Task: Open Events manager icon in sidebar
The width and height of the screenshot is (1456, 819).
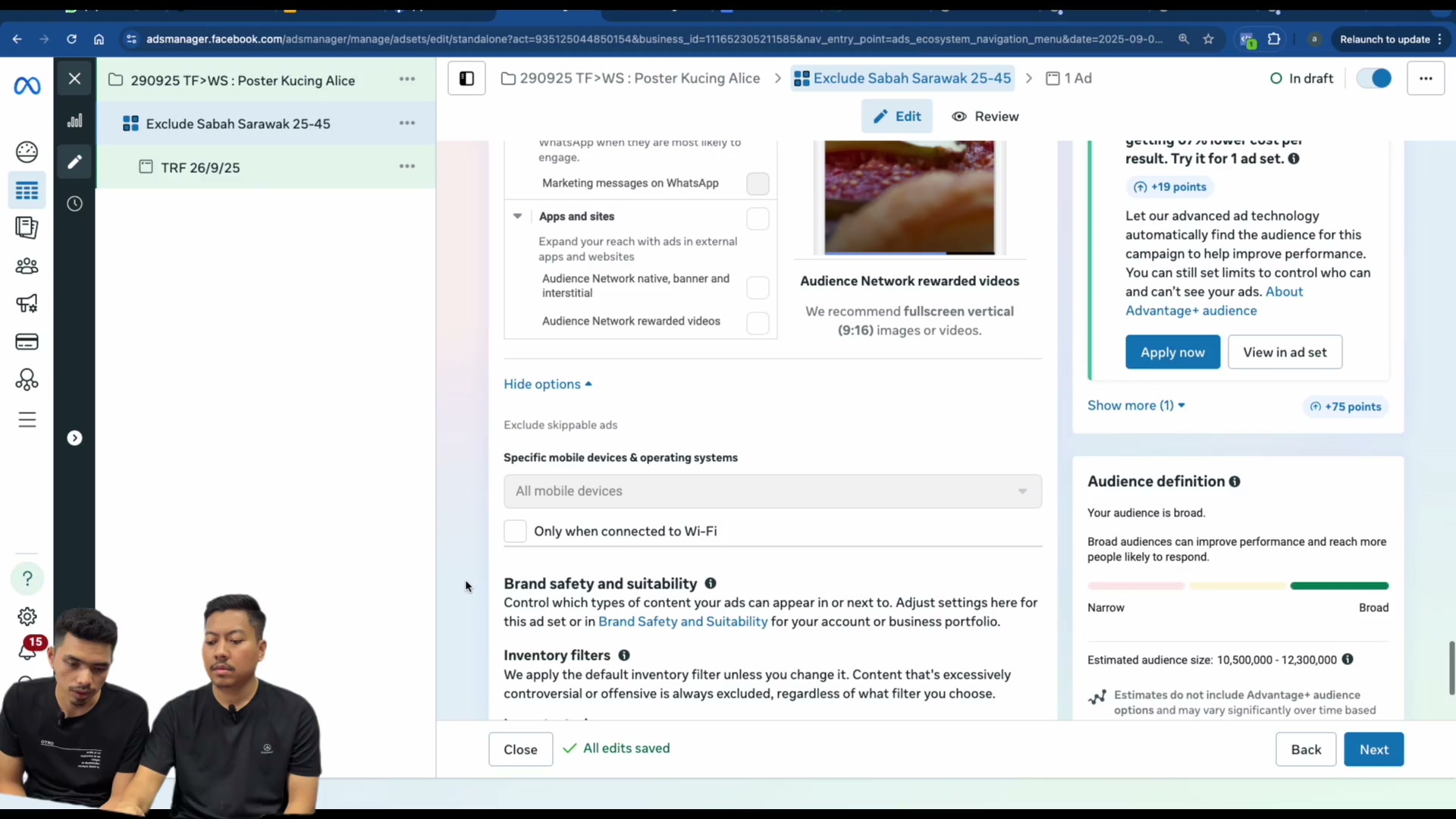Action: [x=27, y=379]
